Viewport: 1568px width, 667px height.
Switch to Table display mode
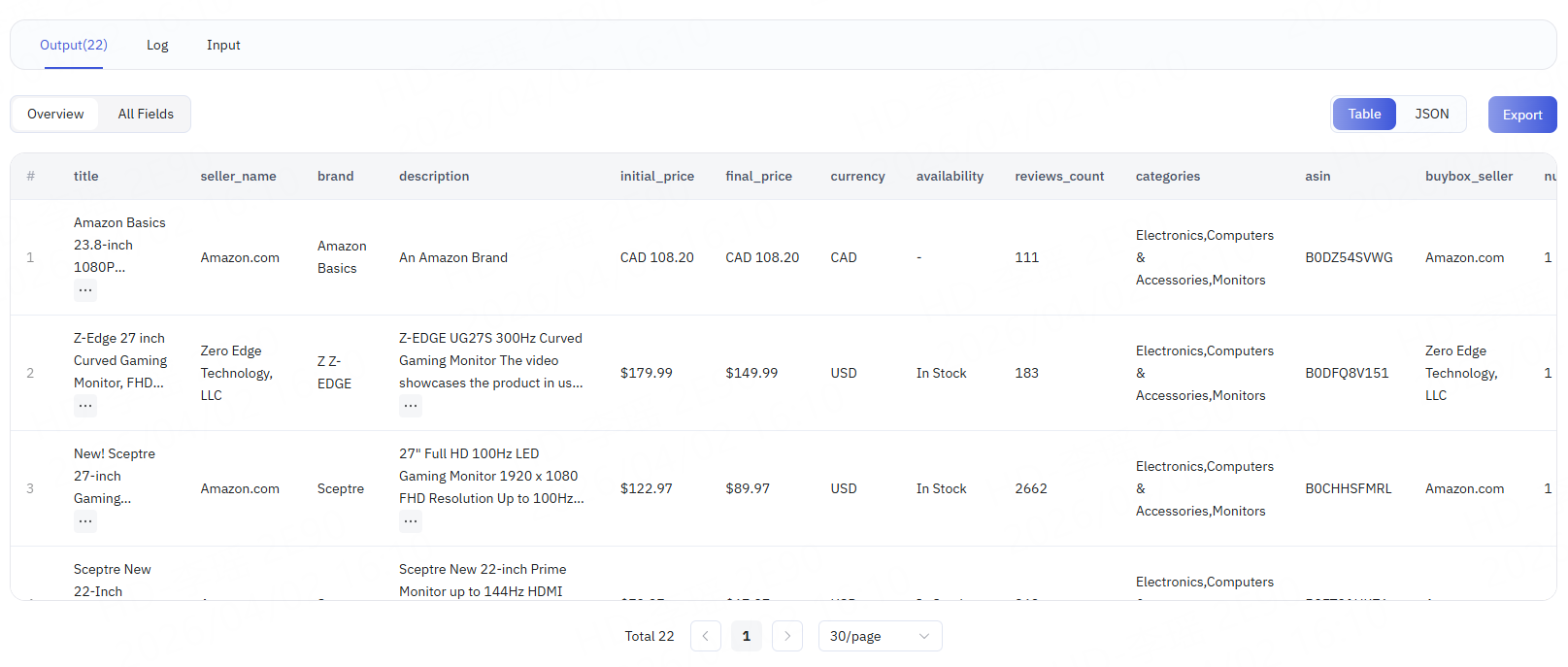[1364, 114]
